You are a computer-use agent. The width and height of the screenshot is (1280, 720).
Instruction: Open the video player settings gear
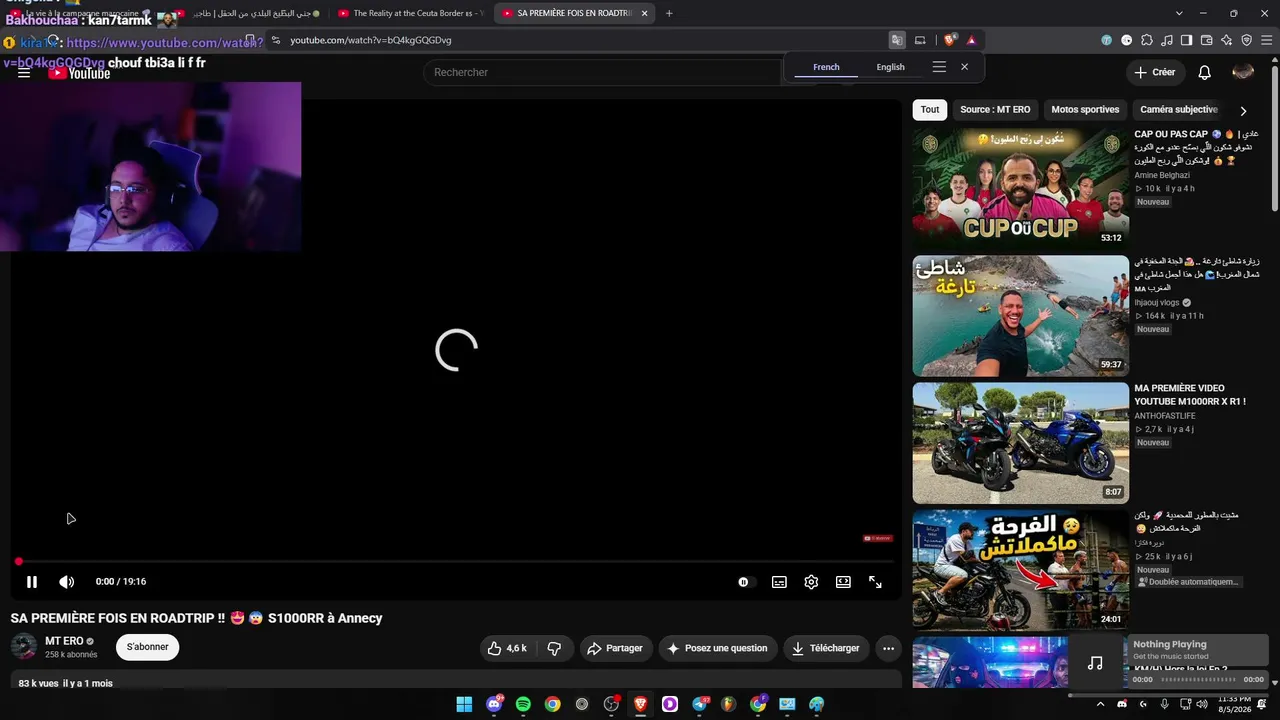pos(811,582)
